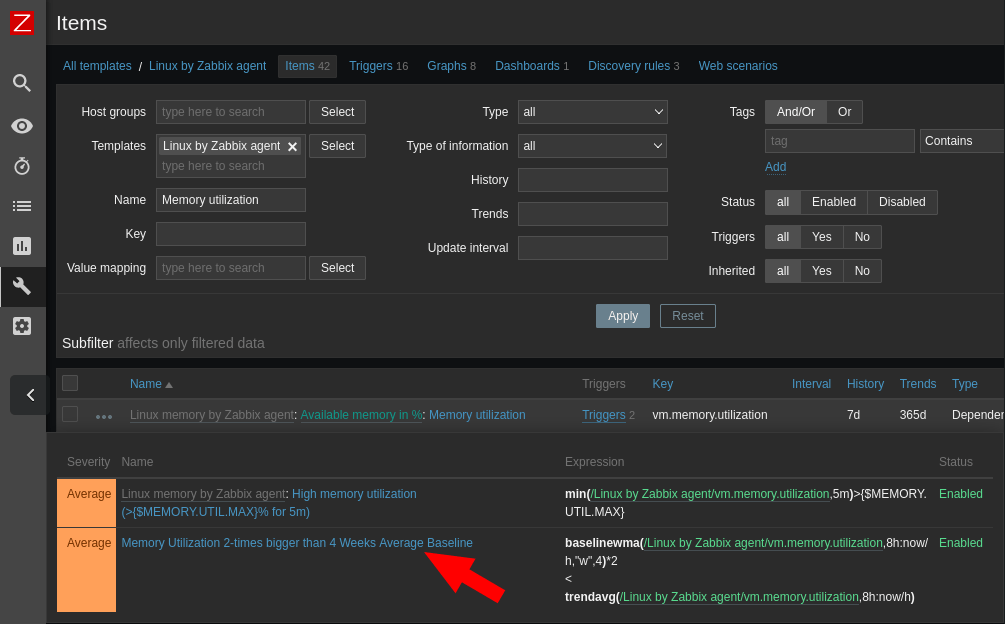Open the Reports bar-chart section

point(21,246)
